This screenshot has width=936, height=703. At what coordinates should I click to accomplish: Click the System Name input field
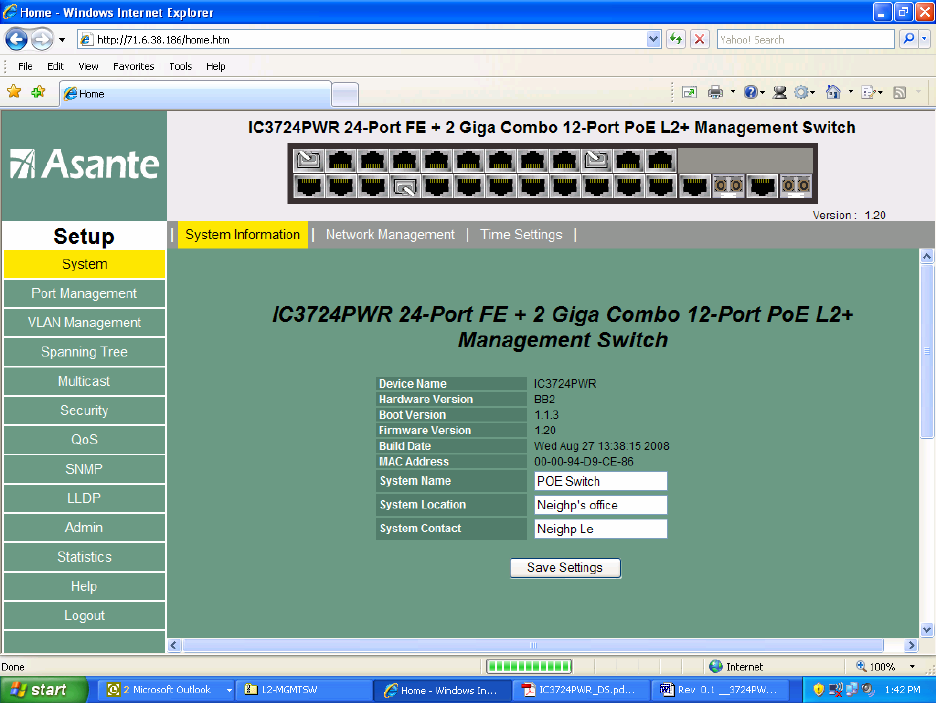(x=600, y=481)
